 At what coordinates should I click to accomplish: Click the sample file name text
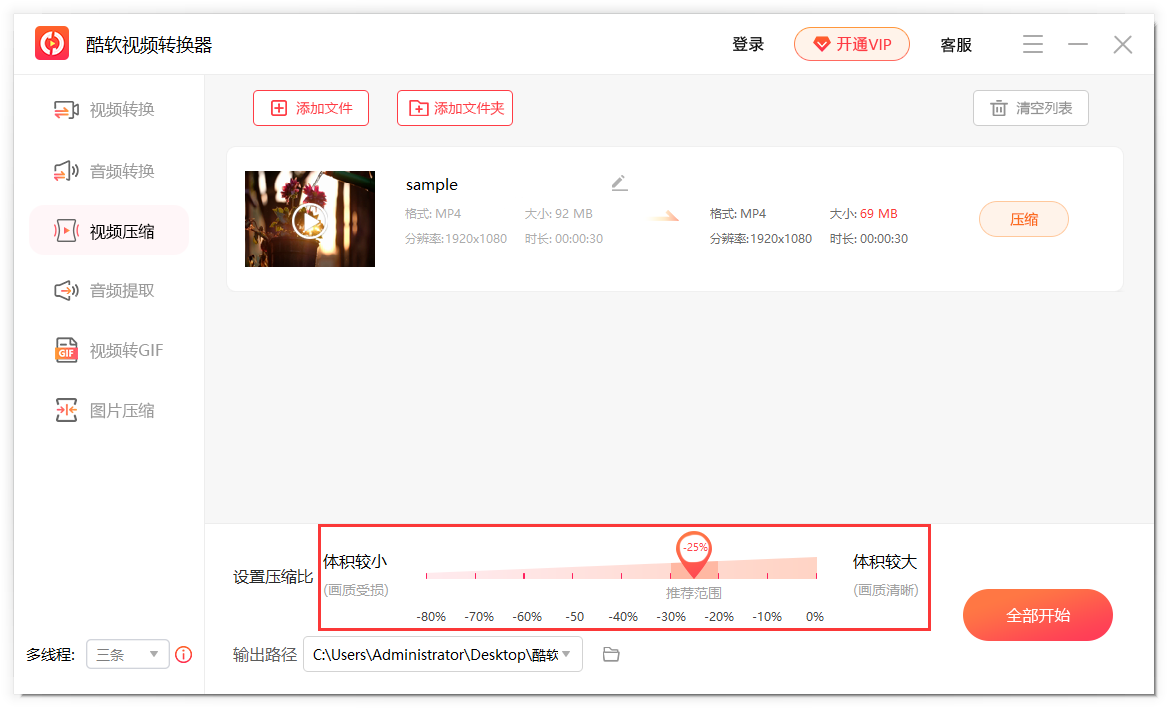[431, 185]
